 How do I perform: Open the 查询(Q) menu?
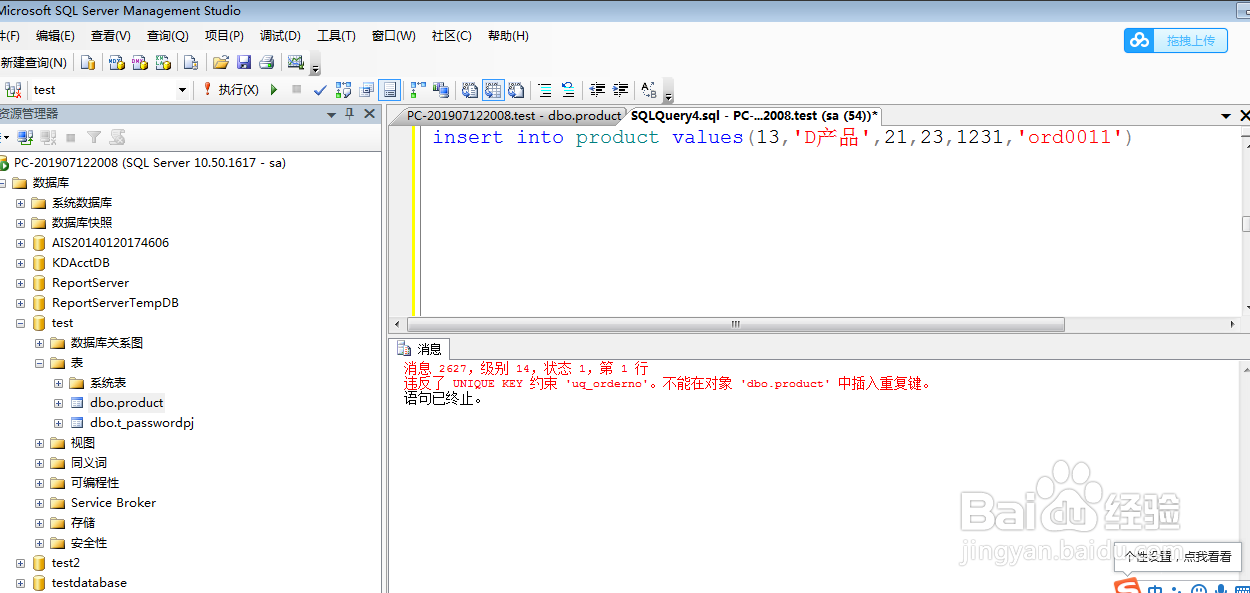pos(167,36)
